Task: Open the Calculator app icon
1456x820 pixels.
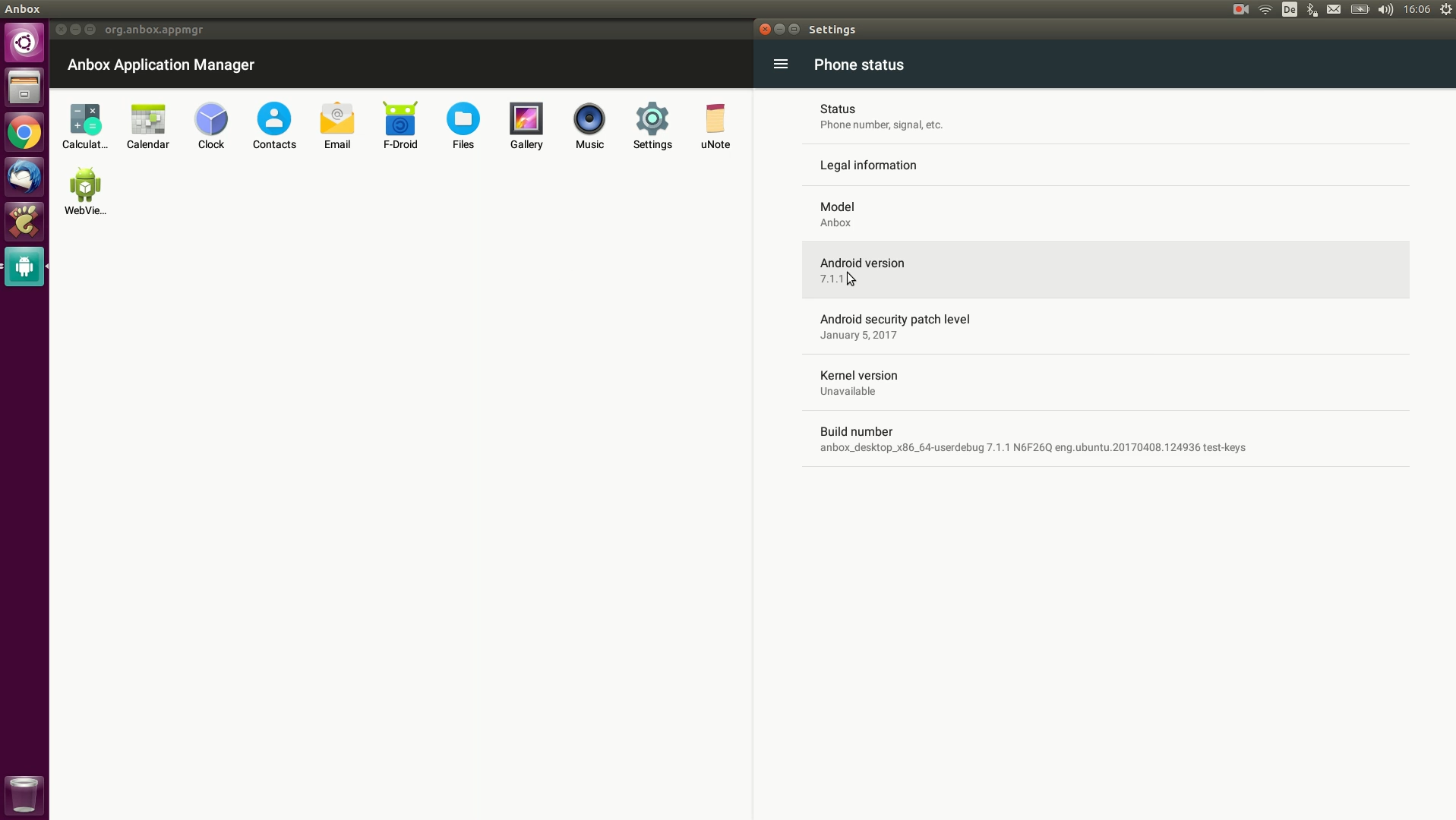Action: (84, 127)
